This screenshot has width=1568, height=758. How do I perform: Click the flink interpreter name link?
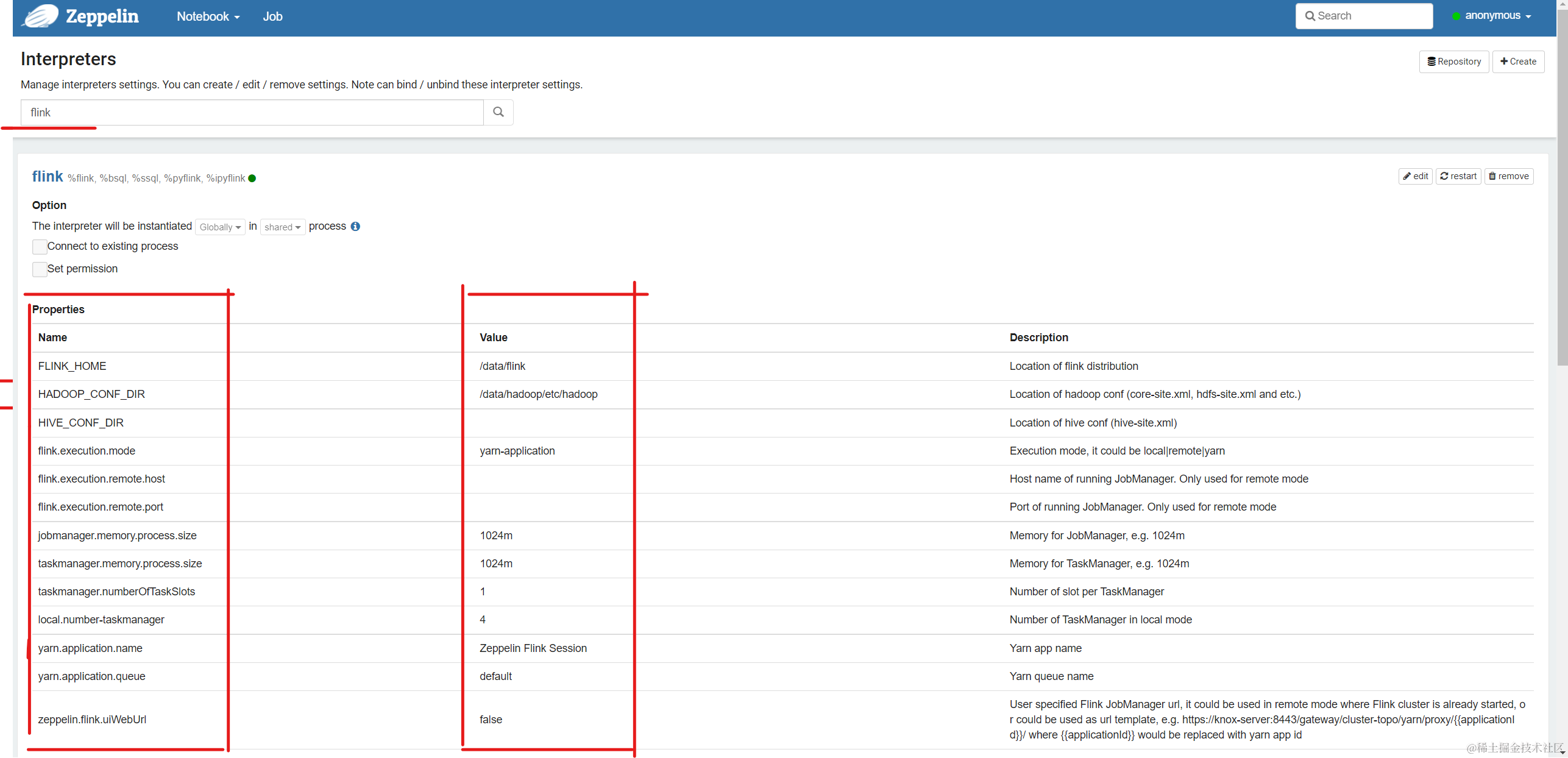[x=48, y=177]
